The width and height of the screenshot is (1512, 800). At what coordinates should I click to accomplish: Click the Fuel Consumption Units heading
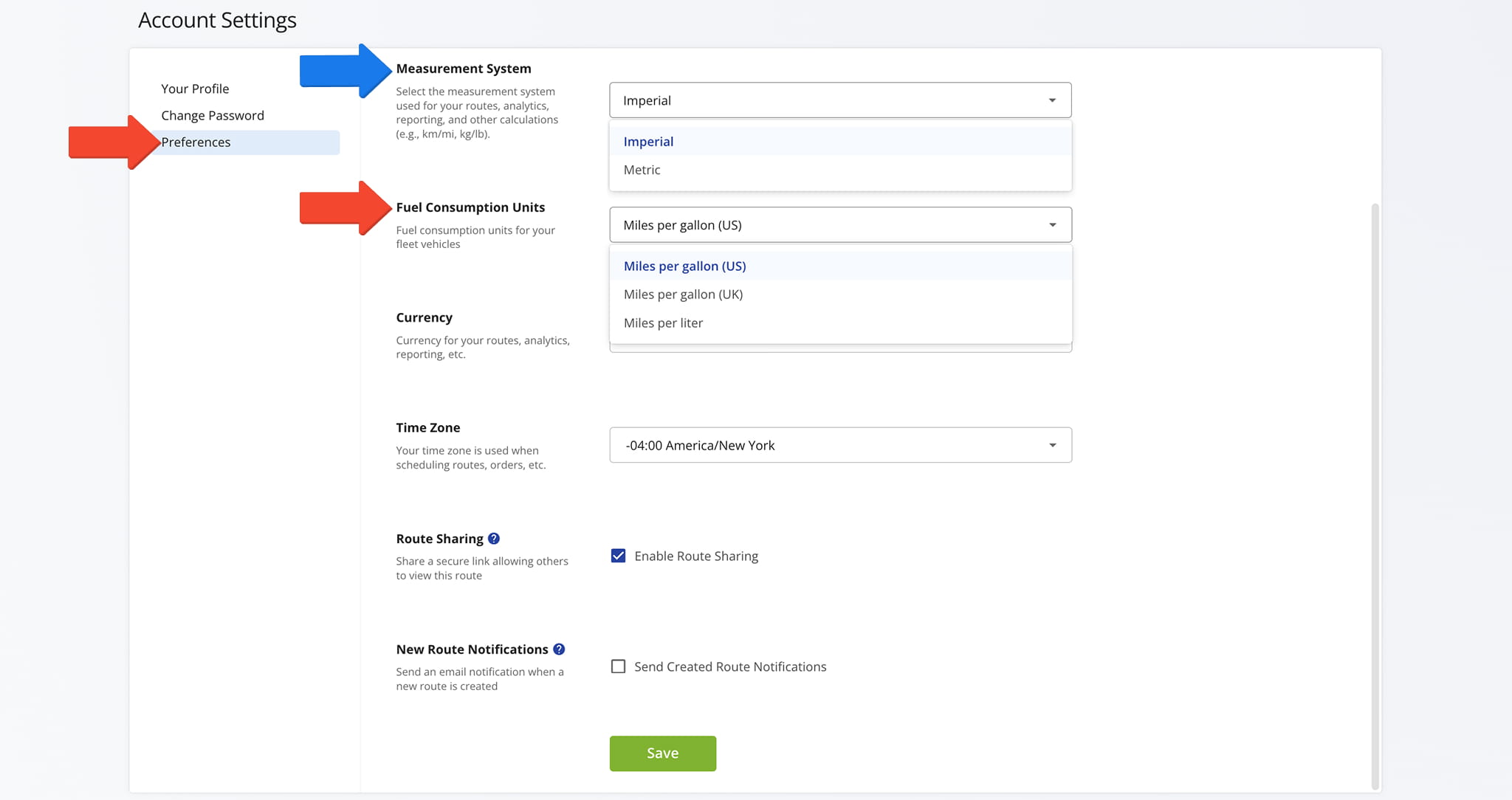pyautogui.click(x=470, y=207)
